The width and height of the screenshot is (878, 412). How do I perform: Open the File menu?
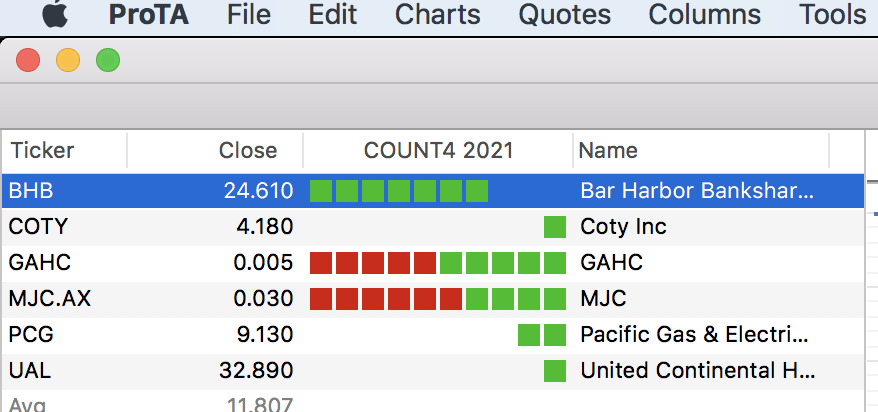249,15
